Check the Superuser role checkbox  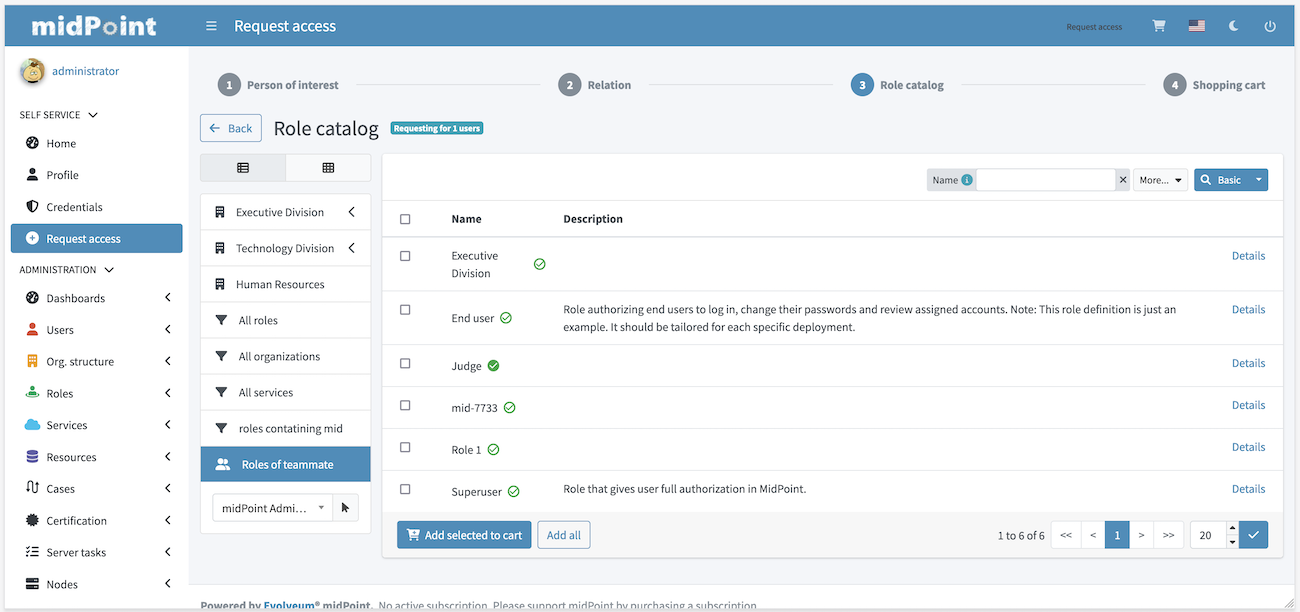[405, 489]
